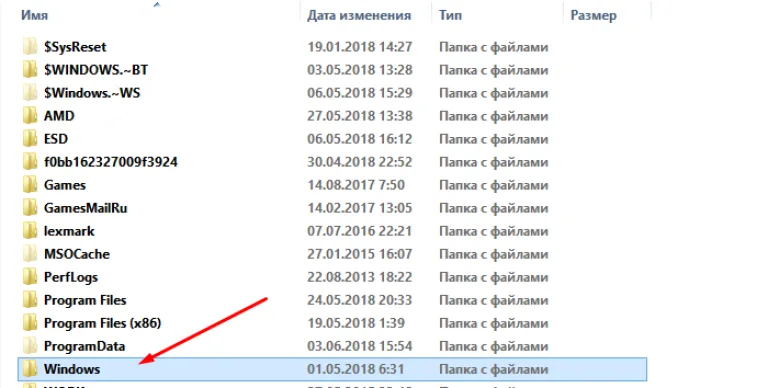Click date 06.05.2018 16:12 of ESD
Screen dimensions: 768x388
click(360, 139)
